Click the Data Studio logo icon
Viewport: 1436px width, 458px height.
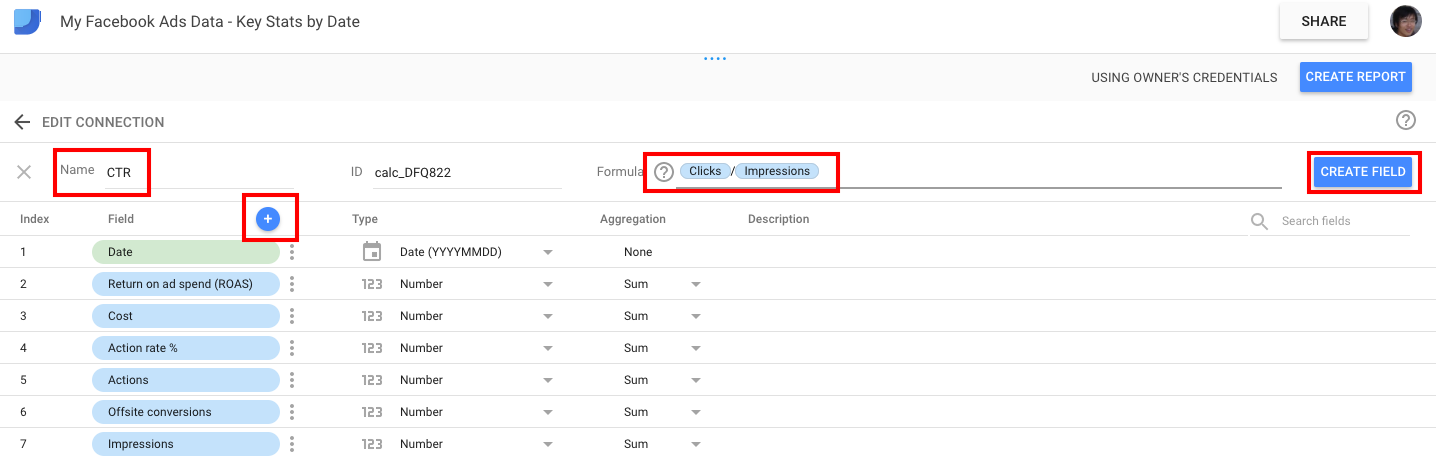click(x=27, y=21)
